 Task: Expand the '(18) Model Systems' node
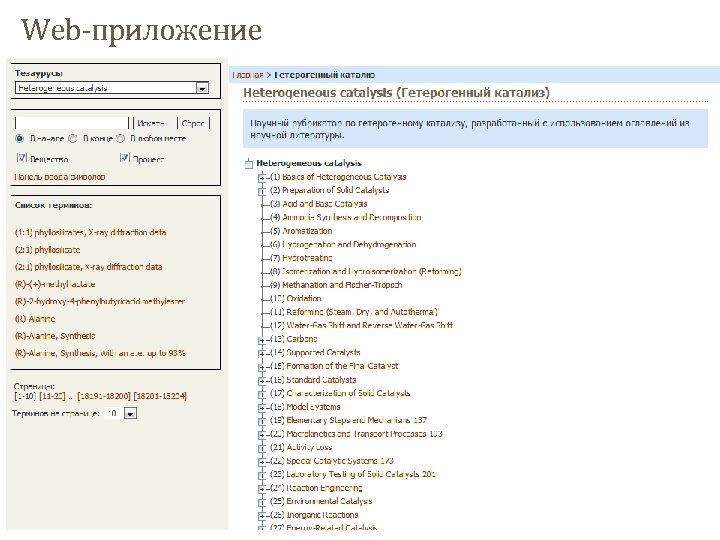262,407
